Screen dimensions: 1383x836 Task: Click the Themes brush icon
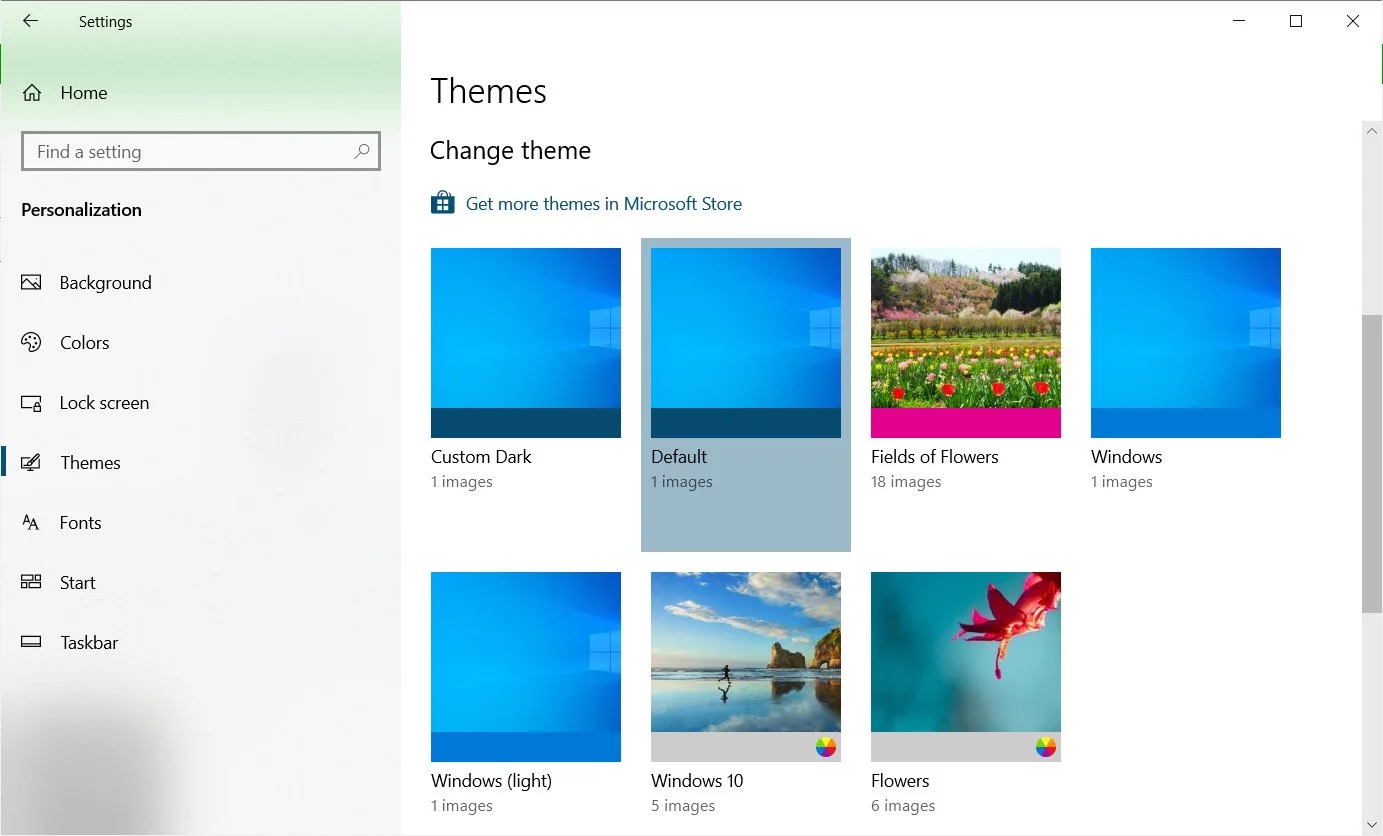point(31,463)
